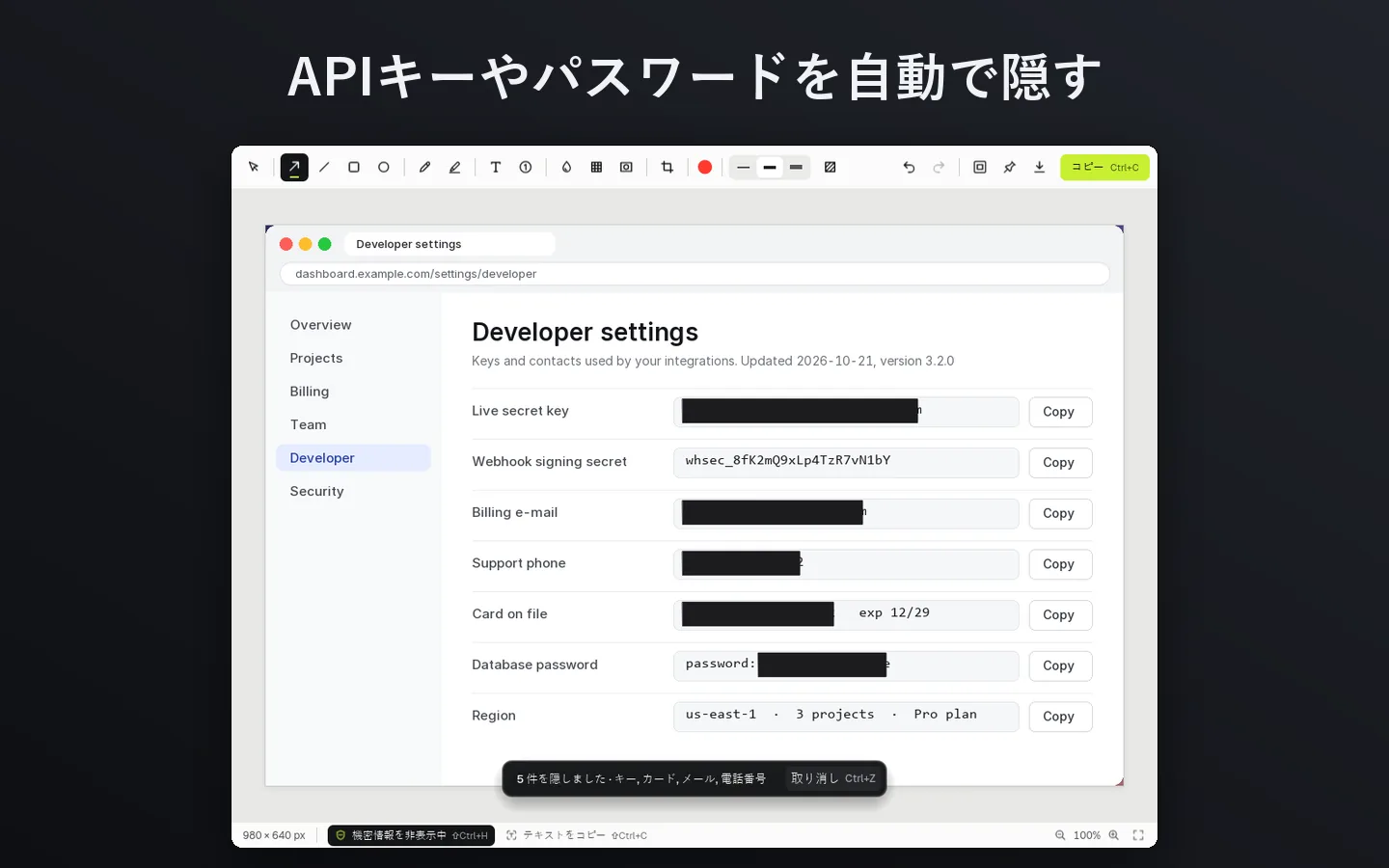Viewport: 1389px width, 868px height.
Task: Select the Developer settings browser tab
Action: [449, 244]
